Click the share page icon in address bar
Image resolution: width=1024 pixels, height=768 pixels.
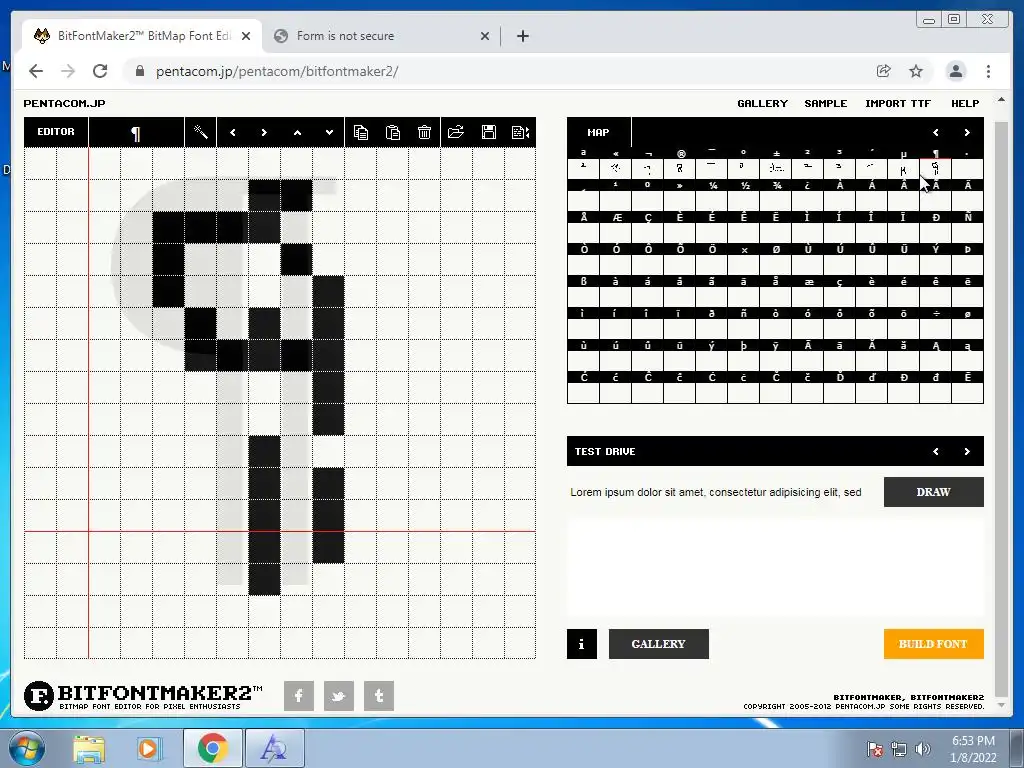click(884, 71)
